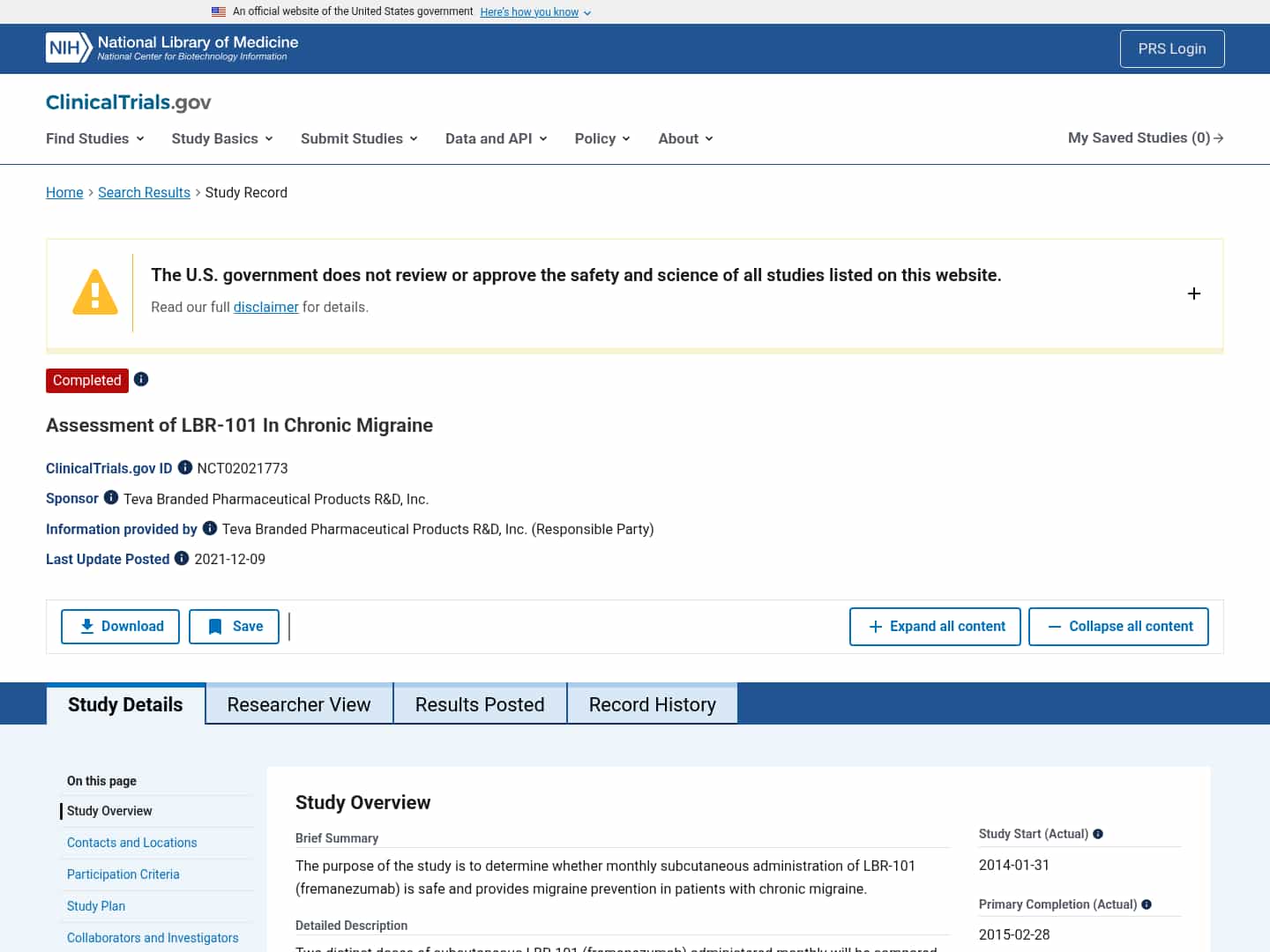
Task: Switch to the Researcher View tab
Action: (x=299, y=704)
